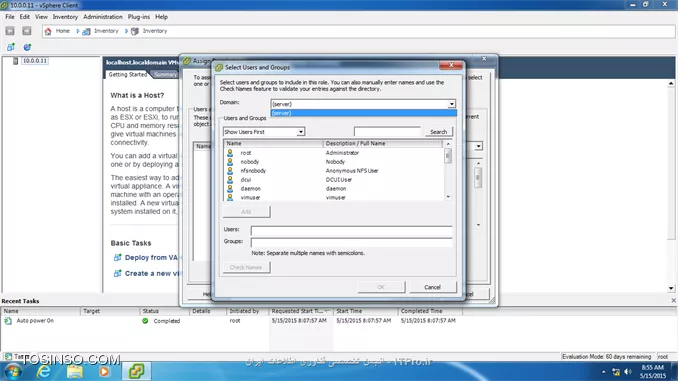Click Cancel in Select Users and Groups
The image size is (678, 381).
(x=432, y=287)
